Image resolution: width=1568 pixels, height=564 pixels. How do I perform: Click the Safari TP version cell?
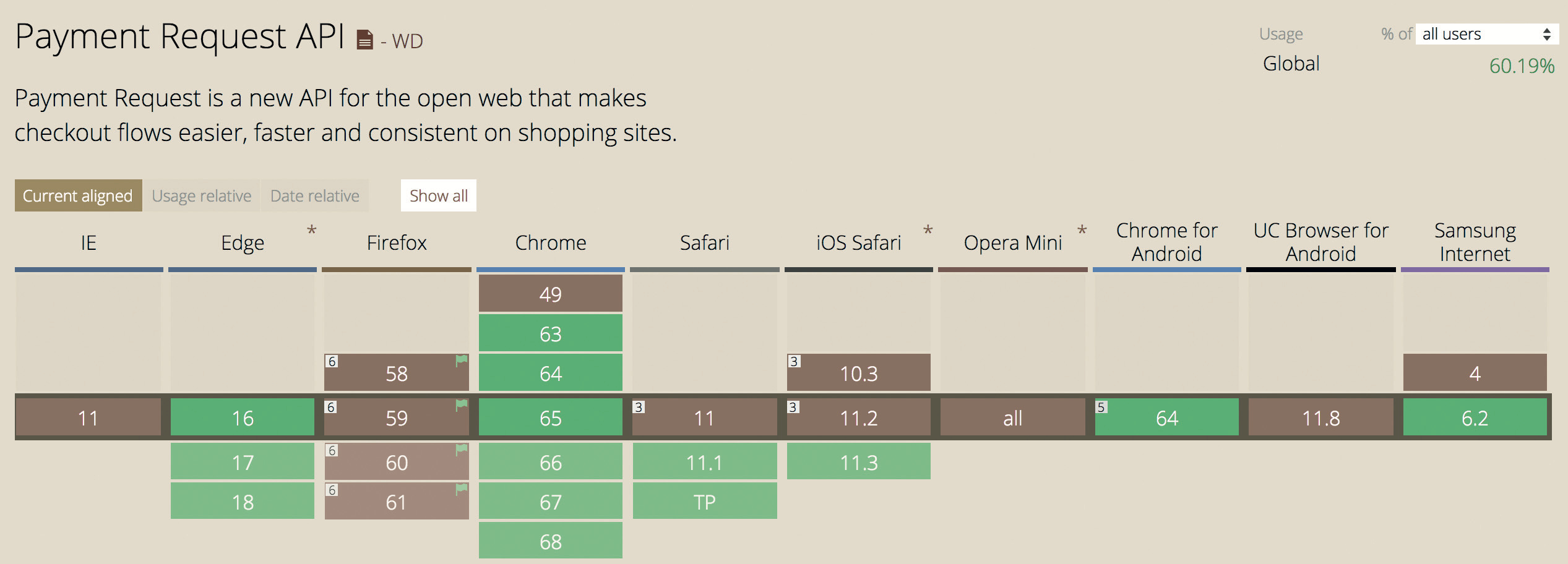[704, 501]
